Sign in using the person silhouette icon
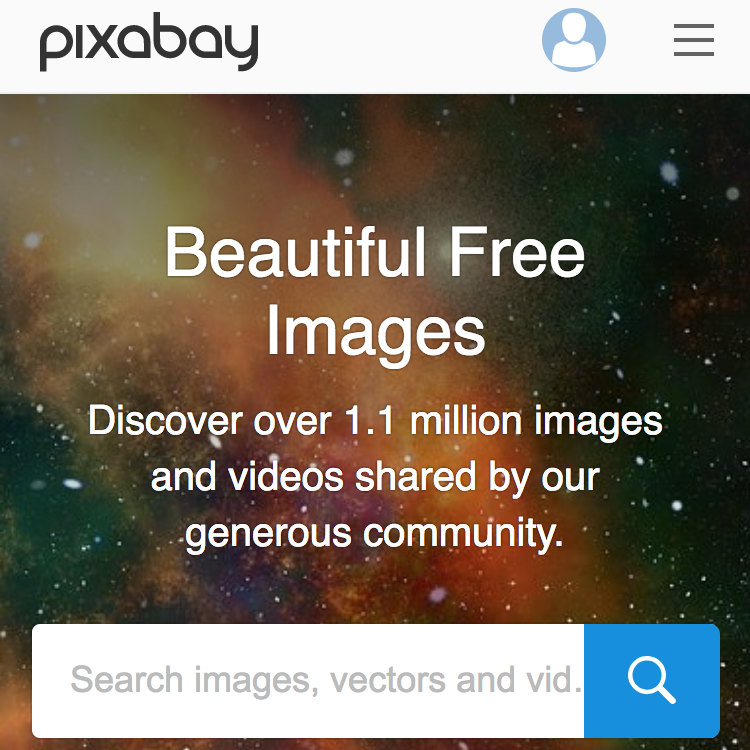Viewport: 750px width, 750px height. pos(574,40)
